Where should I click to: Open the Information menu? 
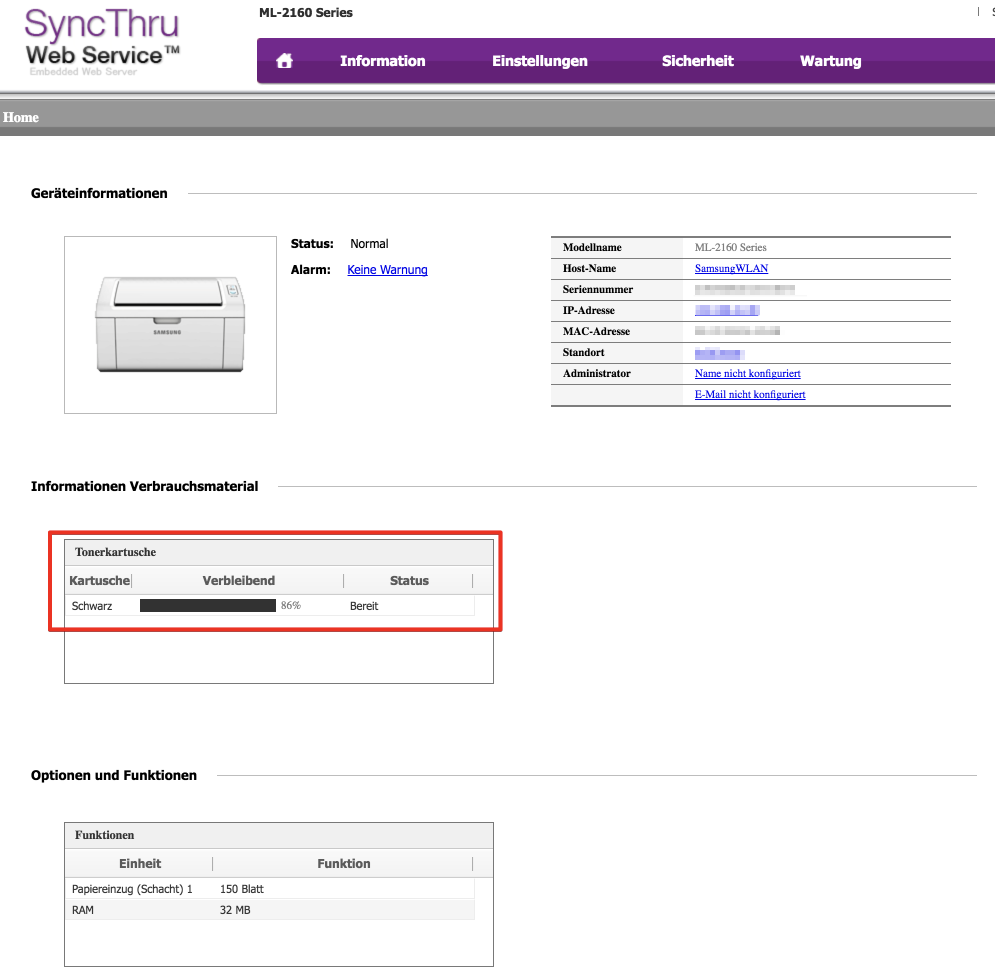point(383,61)
